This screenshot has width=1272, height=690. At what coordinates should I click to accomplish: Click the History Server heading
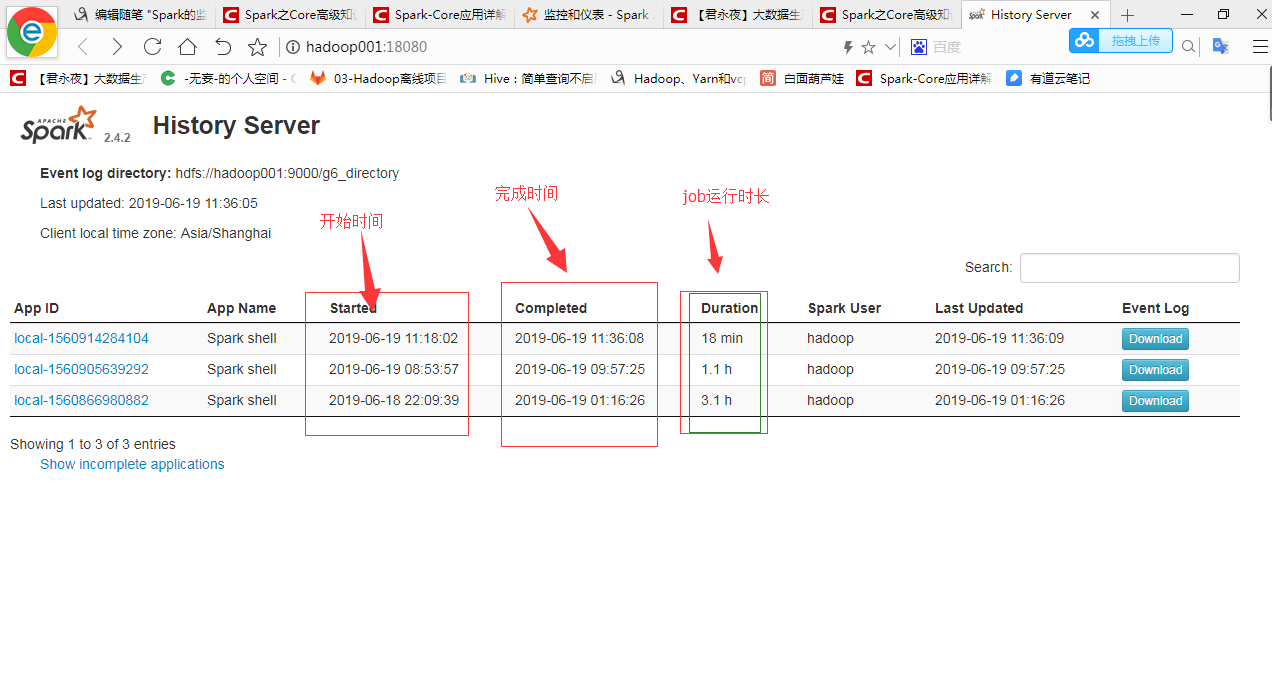coord(236,125)
